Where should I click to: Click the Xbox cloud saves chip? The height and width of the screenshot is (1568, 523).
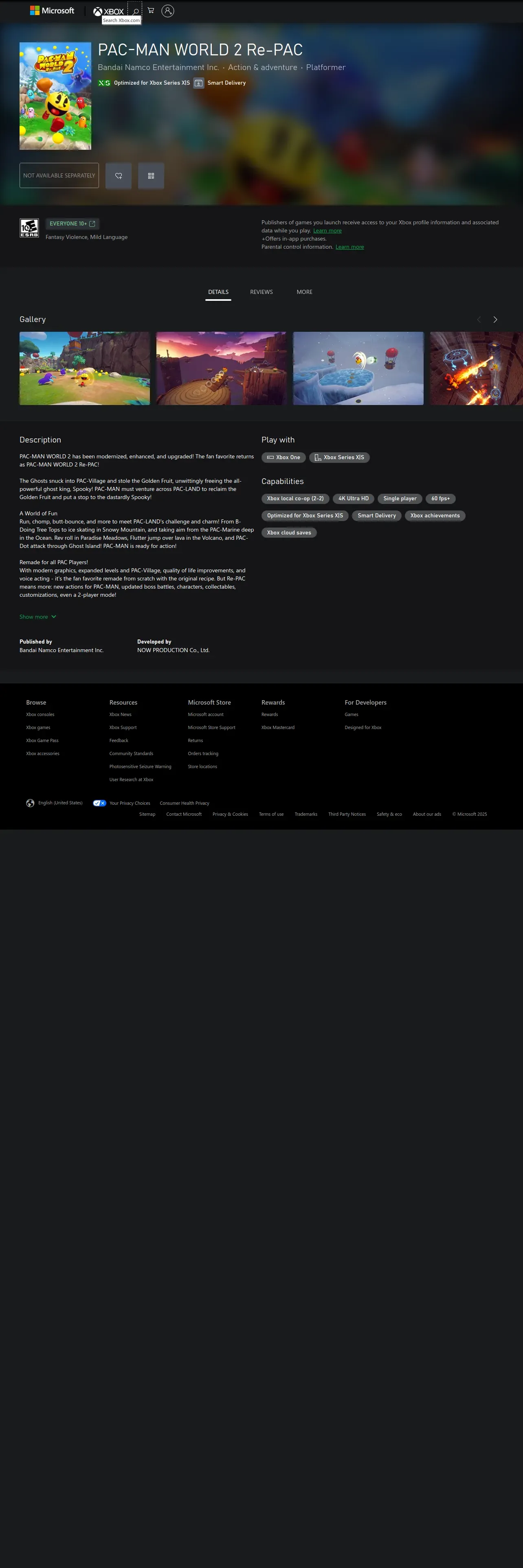(289, 532)
